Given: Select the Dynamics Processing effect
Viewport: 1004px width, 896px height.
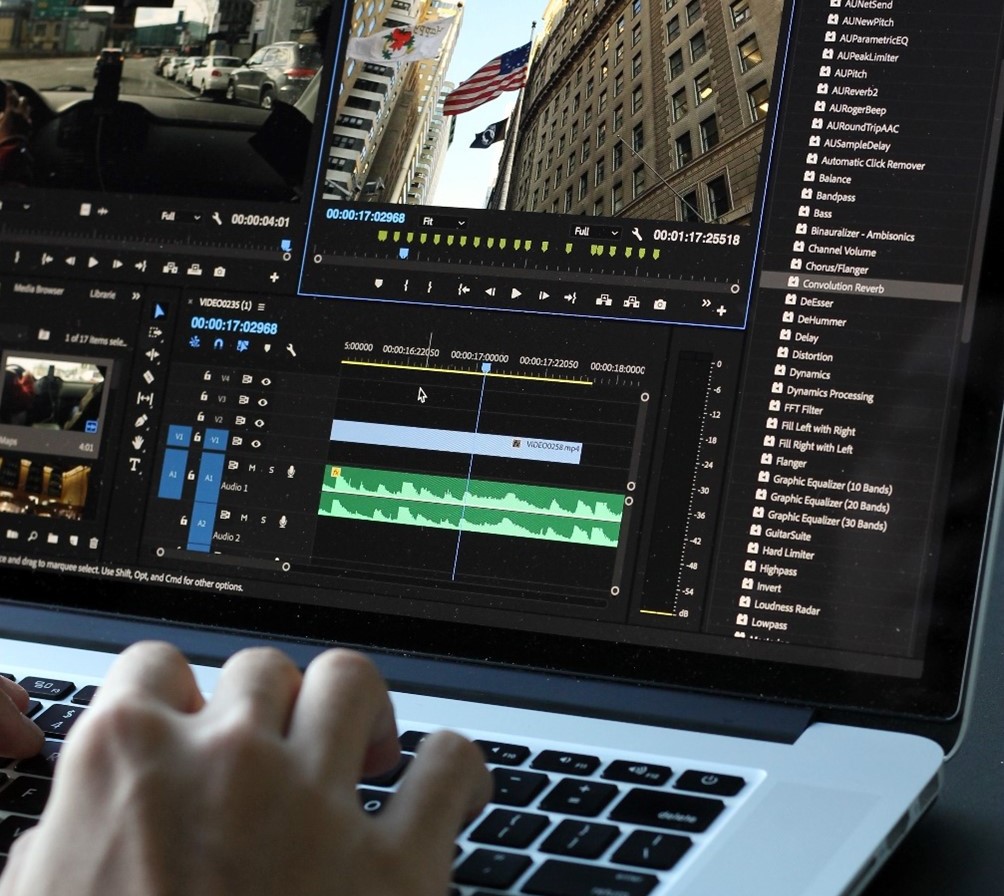Looking at the screenshot, I should (830, 393).
